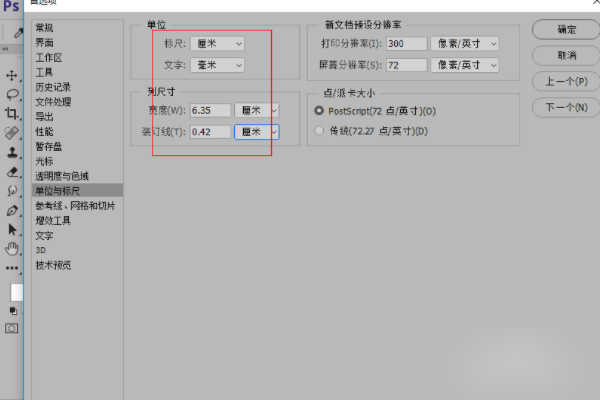Screen dimensions: 600x400
Task: Confirm with the 确定 button
Action: click(x=566, y=29)
